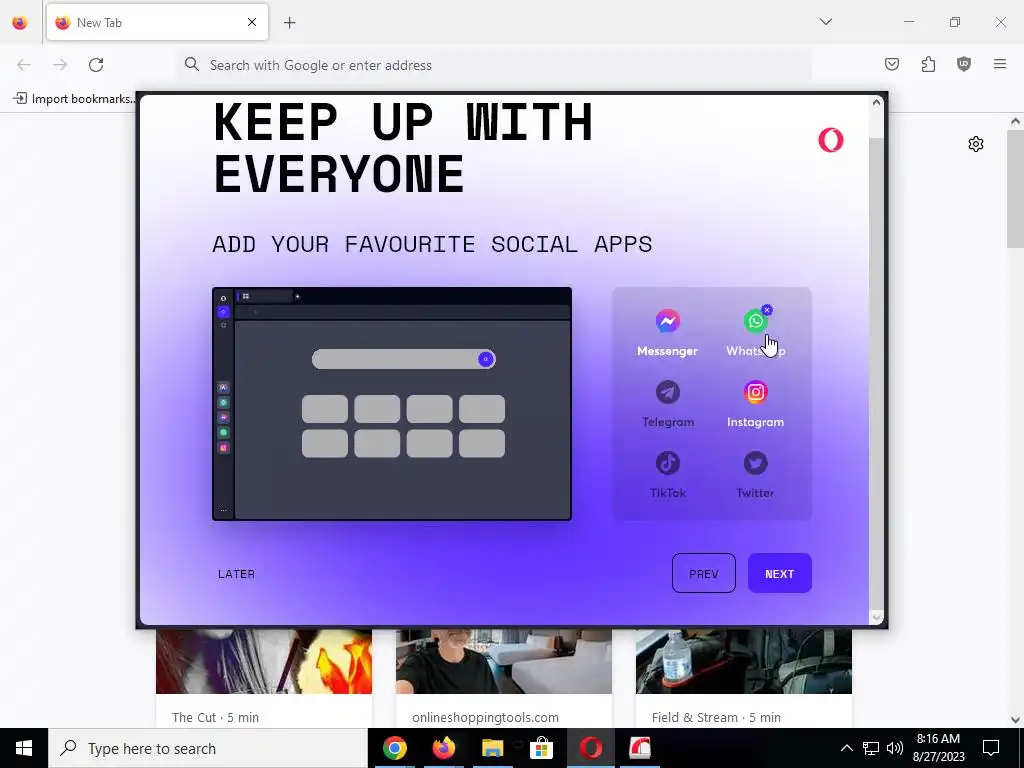The height and width of the screenshot is (768, 1024).
Task: Skip setup by clicking LATER
Action: tap(236, 574)
